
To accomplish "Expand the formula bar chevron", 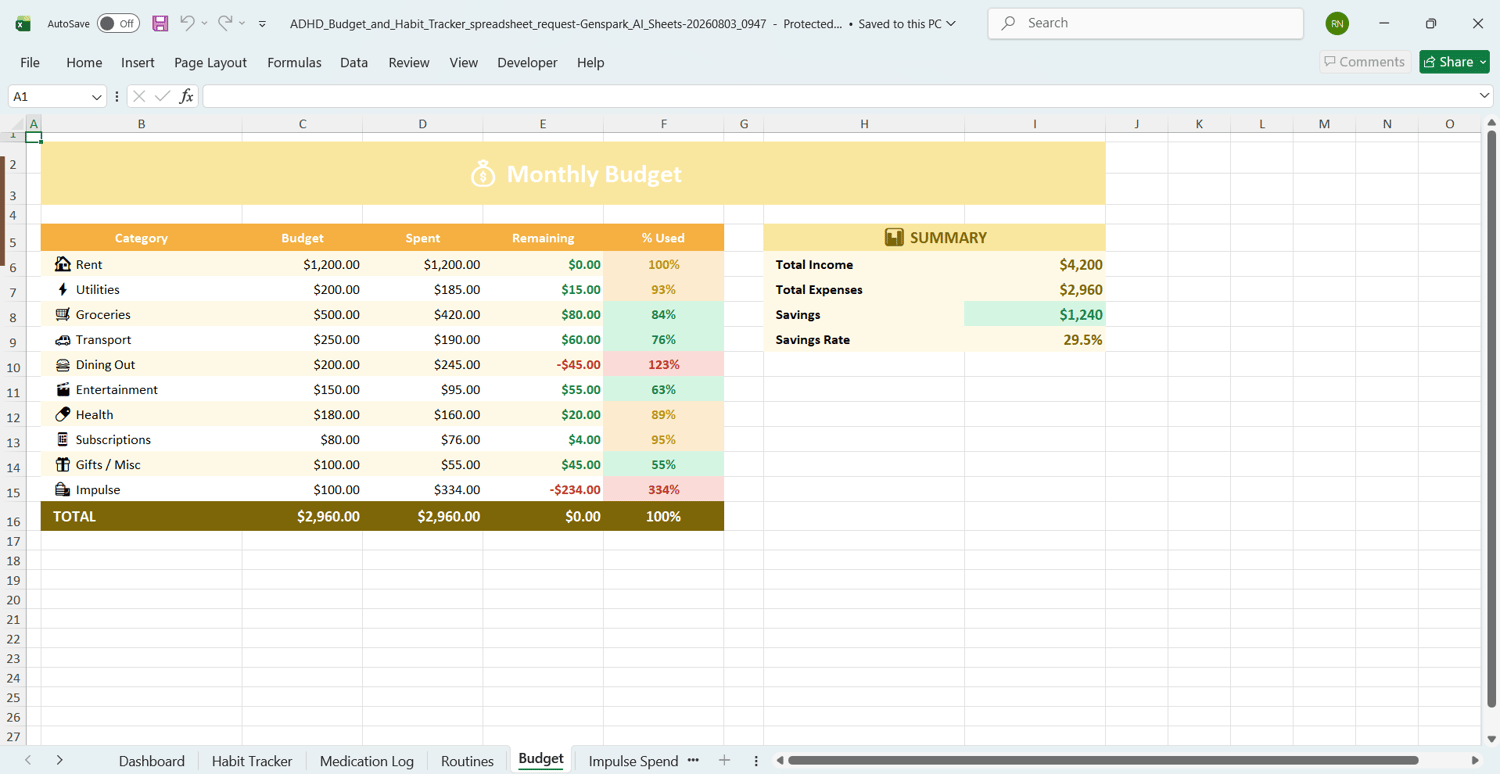I will [1484, 96].
